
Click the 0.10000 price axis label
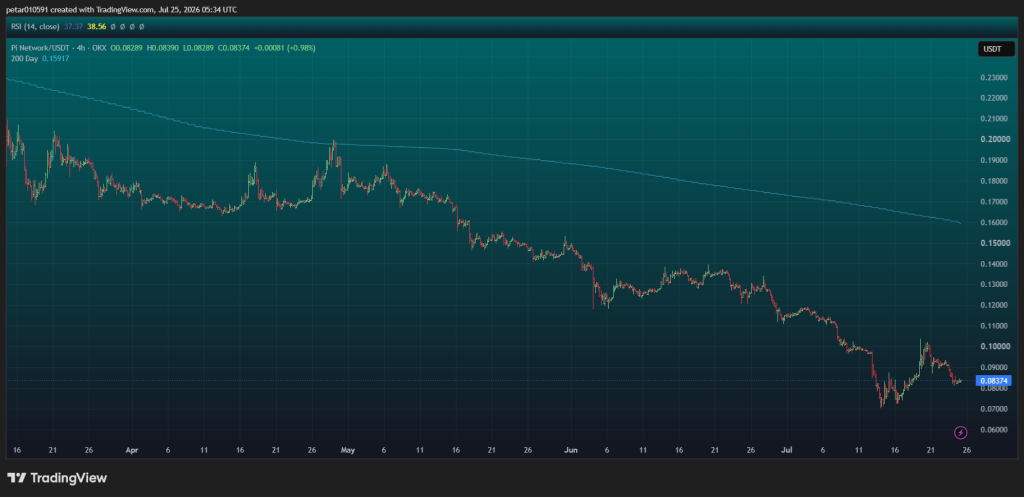tap(993, 347)
